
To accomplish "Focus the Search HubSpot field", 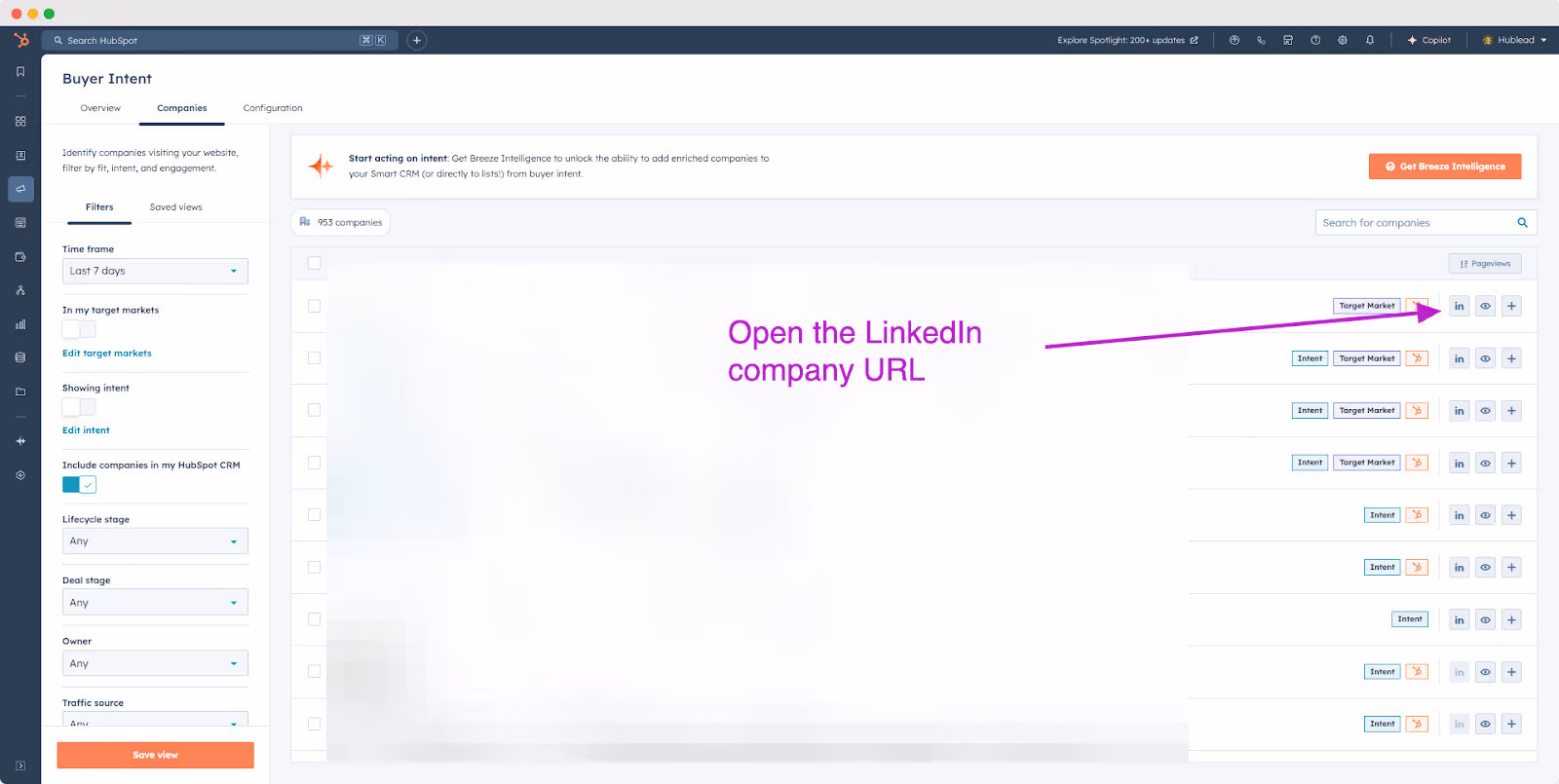I will click(x=219, y=40).
